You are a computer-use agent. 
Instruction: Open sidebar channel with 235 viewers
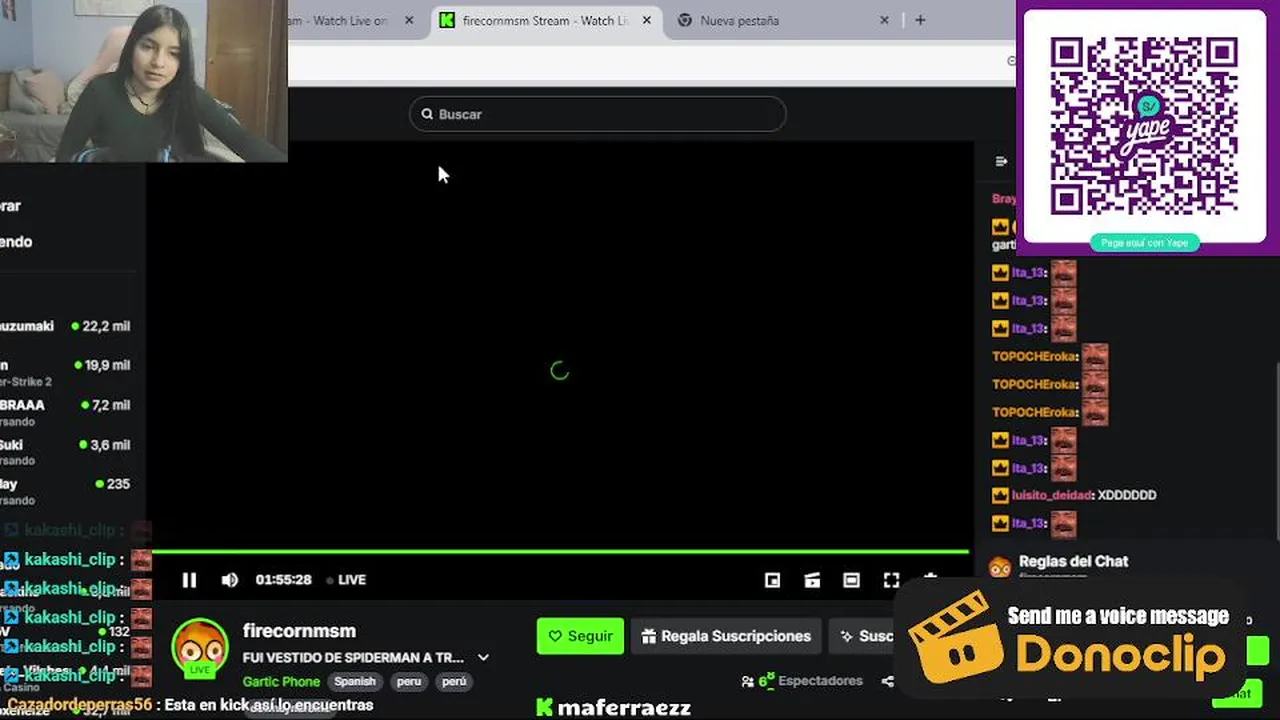click(66, 491)
